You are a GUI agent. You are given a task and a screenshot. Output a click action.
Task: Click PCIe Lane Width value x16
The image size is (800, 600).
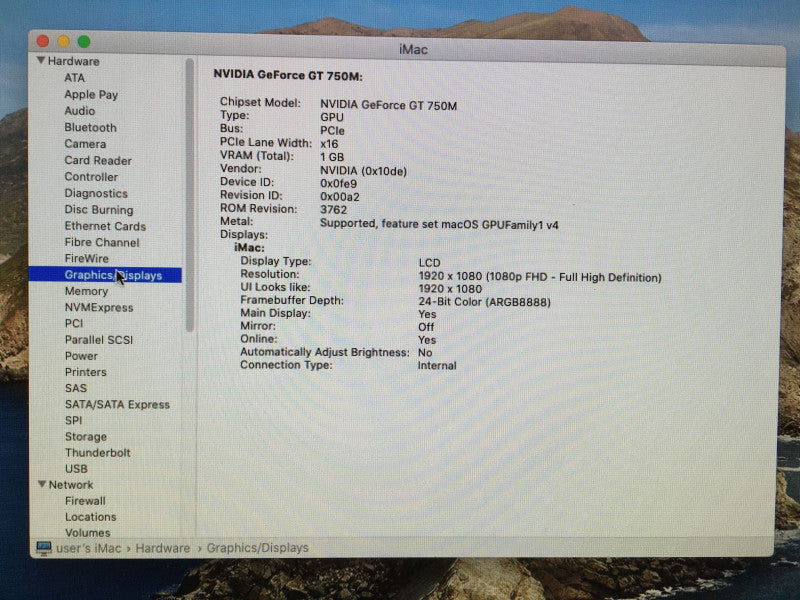click(329, 144)
